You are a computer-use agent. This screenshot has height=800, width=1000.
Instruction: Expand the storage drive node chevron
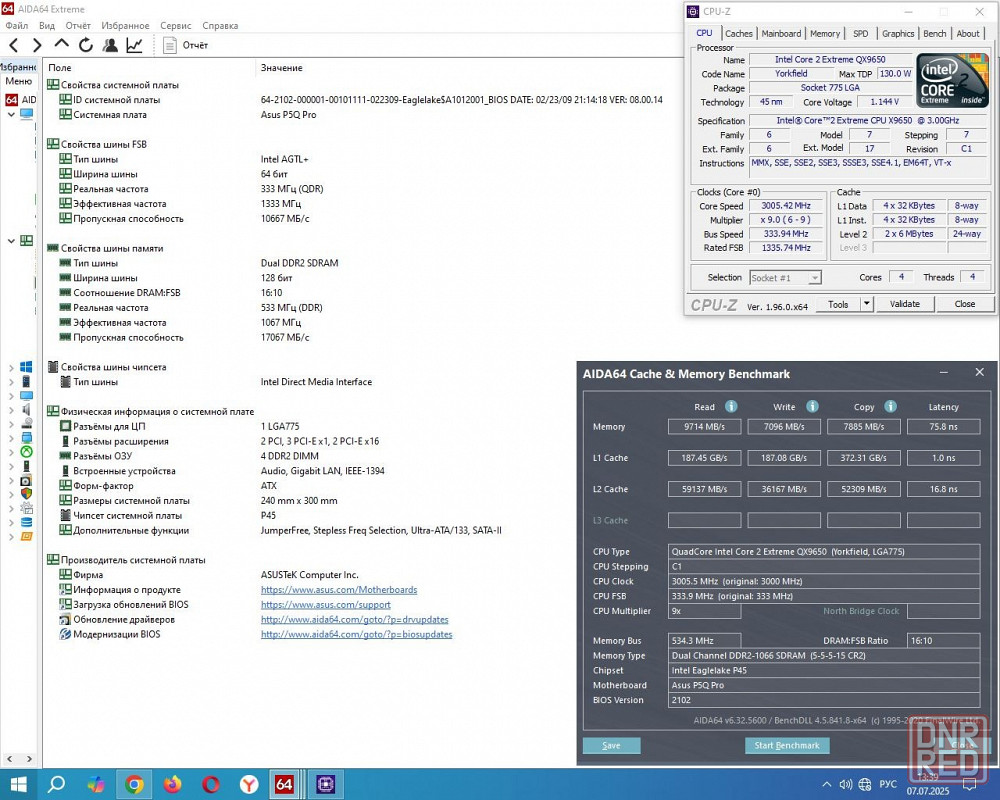point(11,424)
